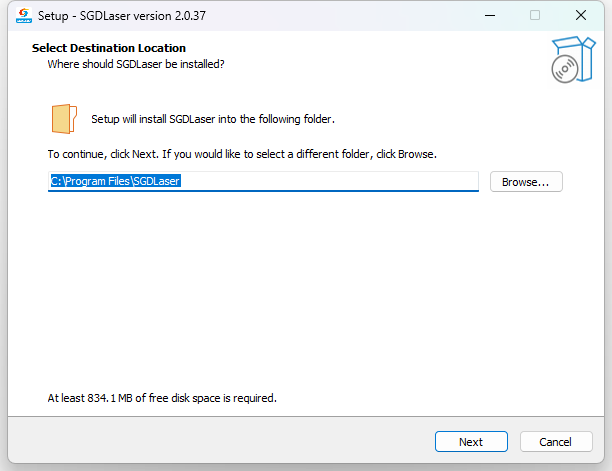This screenshot has width=612, height=471.
Task: Click the installer box and disc icon
Action: pos(573,59)
